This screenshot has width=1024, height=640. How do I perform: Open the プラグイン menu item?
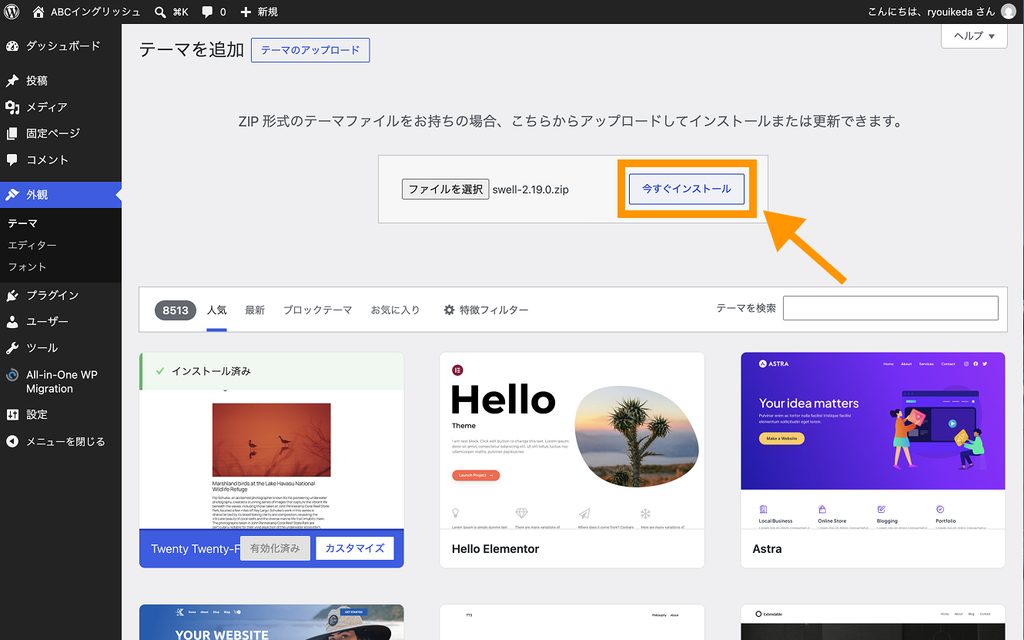(x=61, y=295)
